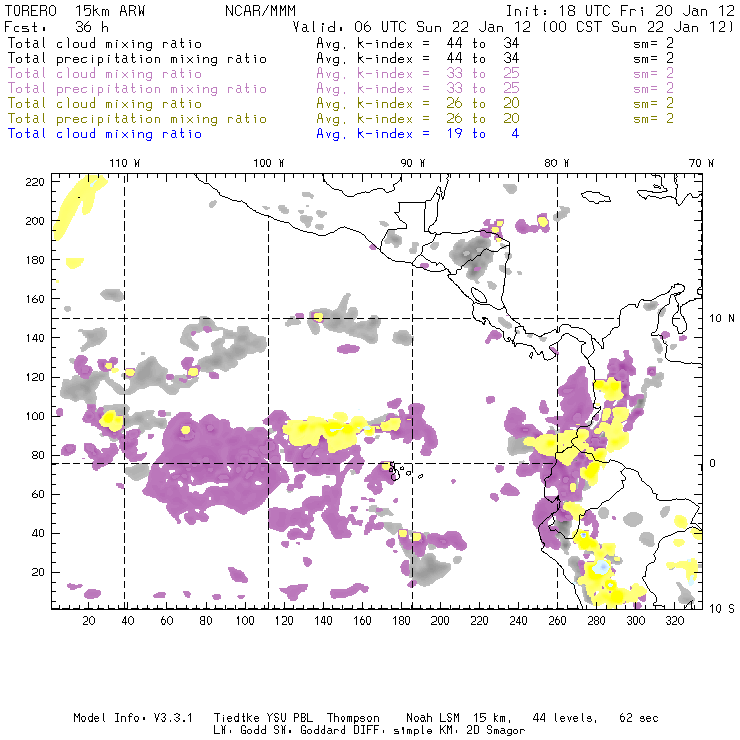Click the '62 sec' footer text
Viewport: 740px width, 740px height.
(639, 718)
